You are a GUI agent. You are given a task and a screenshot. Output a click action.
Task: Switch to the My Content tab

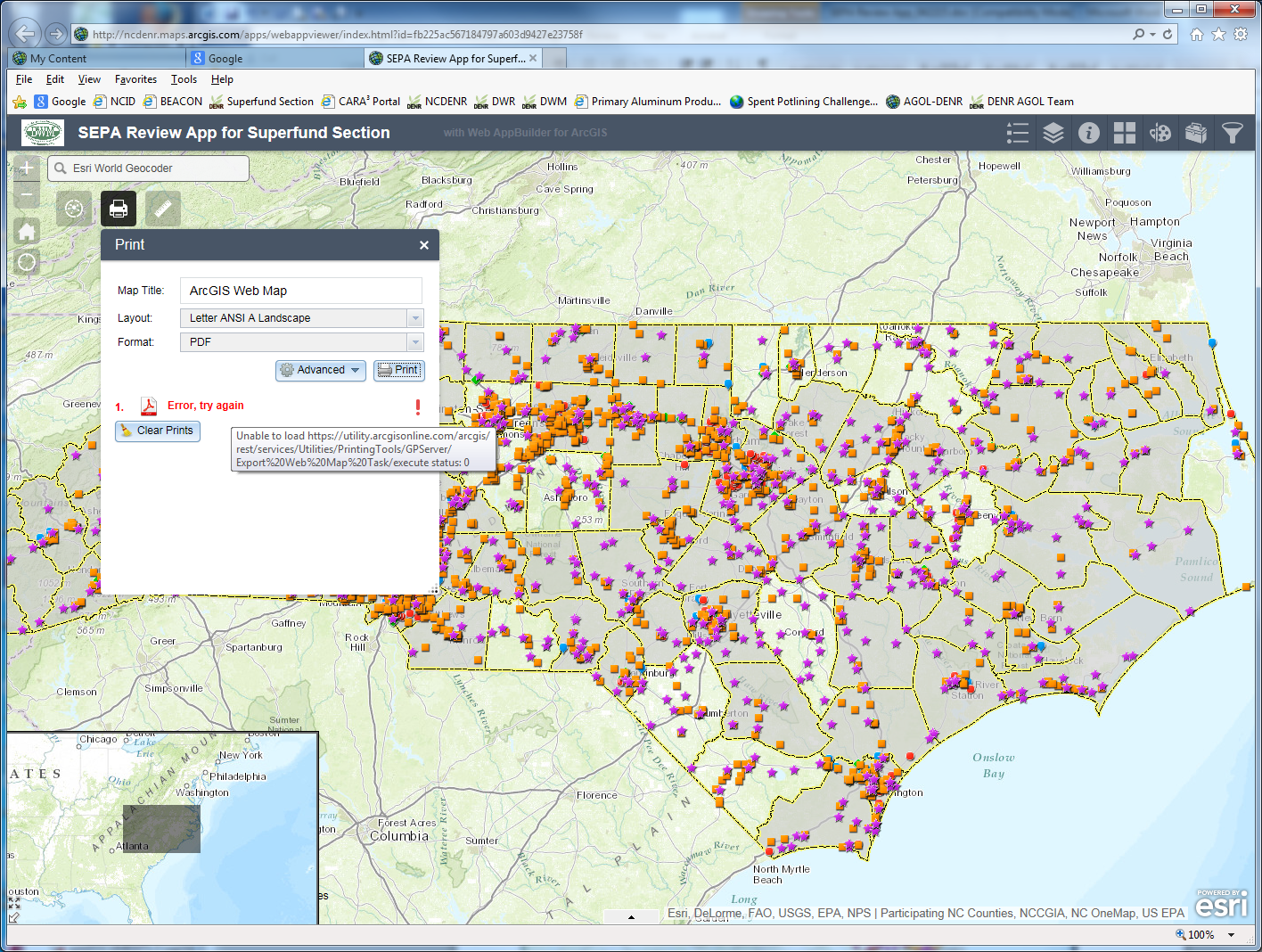pyautogui.click(x=97, y=58)
